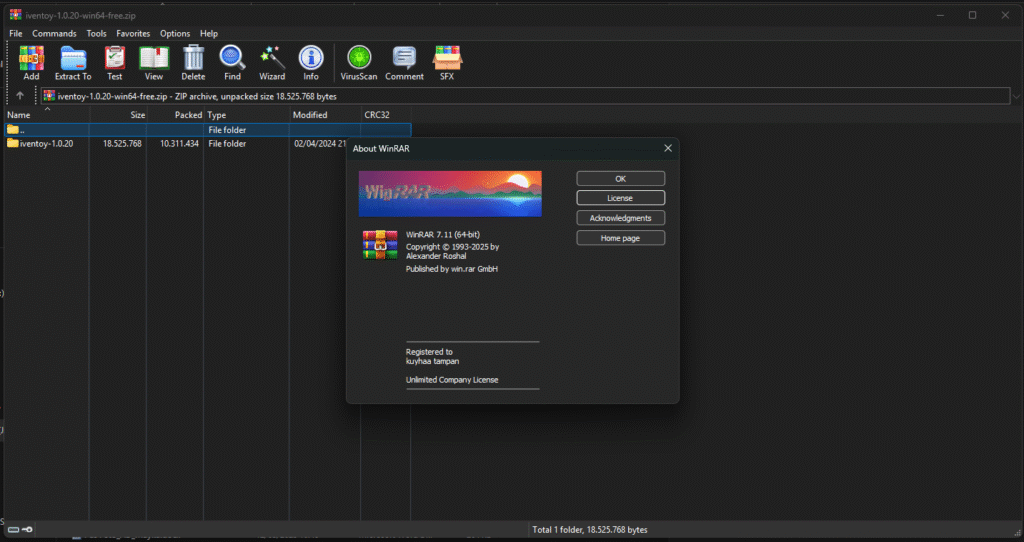Click the Info toolbar icon
Screen dimensions: 1024x542
coord(311,63)
